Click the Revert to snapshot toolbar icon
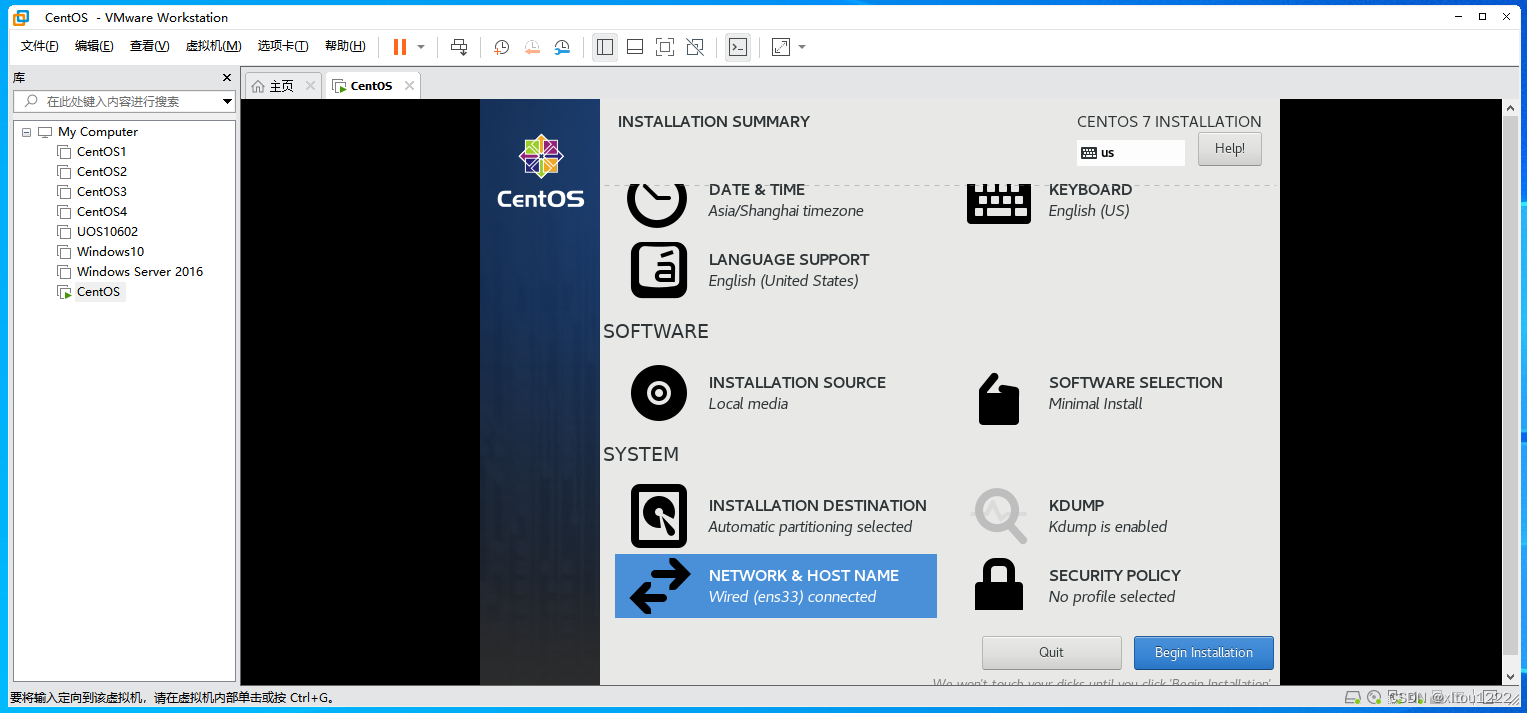The image size is (1527, 713). (x=532, y=47)
